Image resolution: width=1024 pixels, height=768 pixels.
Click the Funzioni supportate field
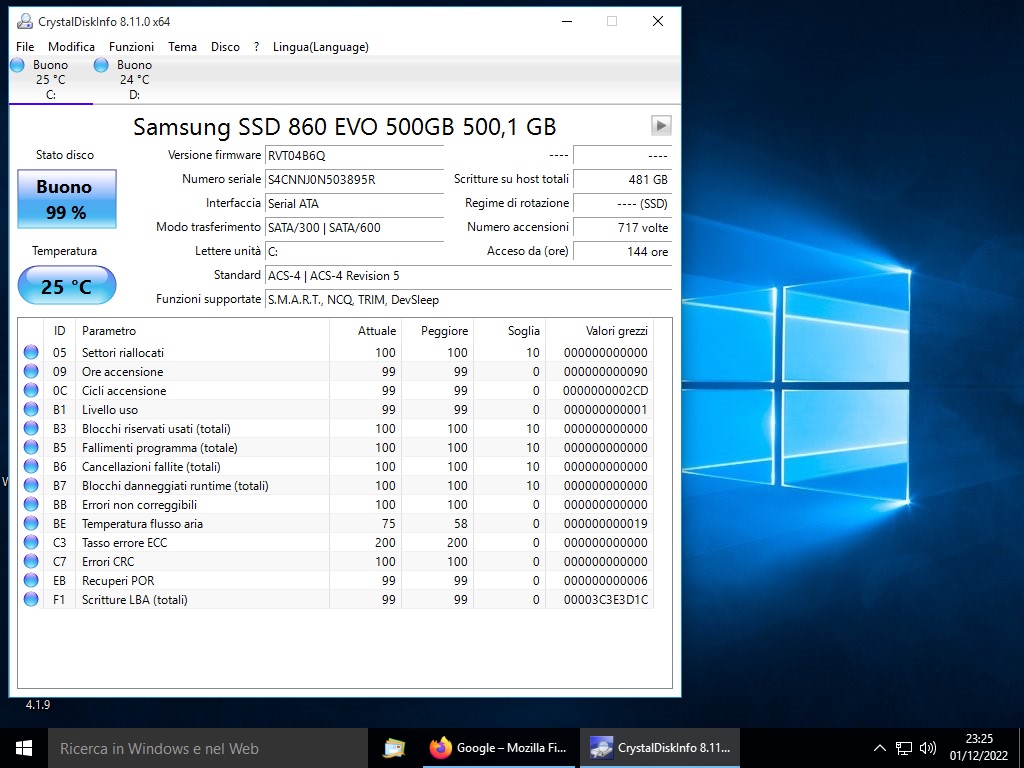click(468, 300)
